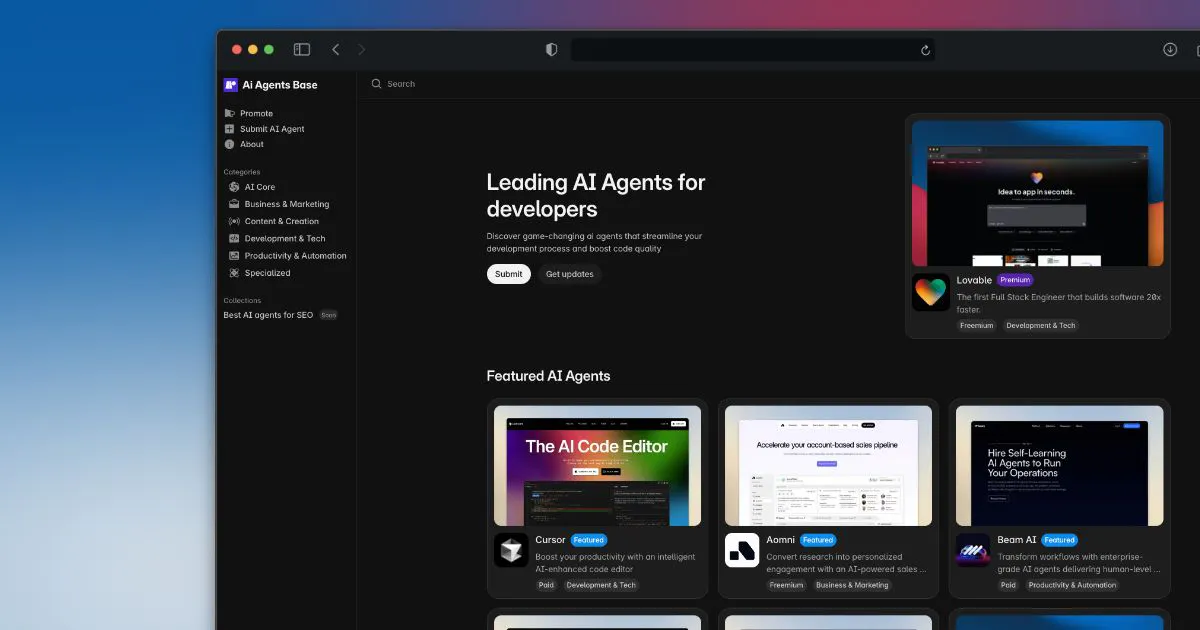Open the Aomni agent title
Image resolution: width=1200 pixels, height=630 pixels.
(780, 540)
